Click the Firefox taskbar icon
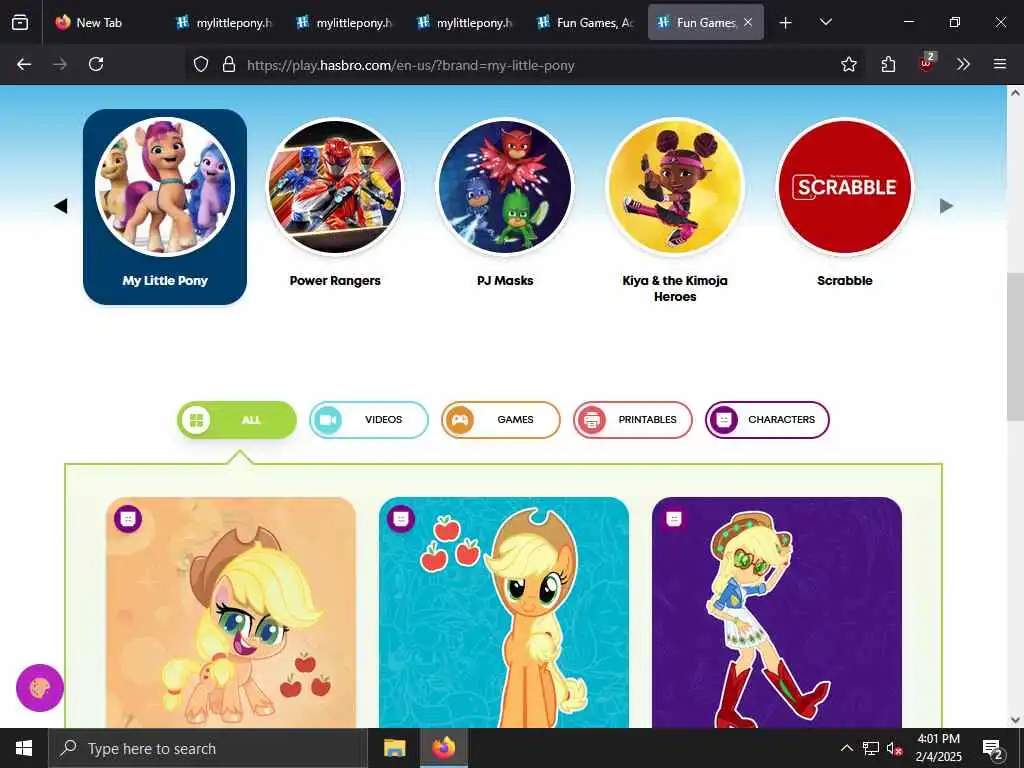Screen dimensions: 1024x768 click(443, 748)
